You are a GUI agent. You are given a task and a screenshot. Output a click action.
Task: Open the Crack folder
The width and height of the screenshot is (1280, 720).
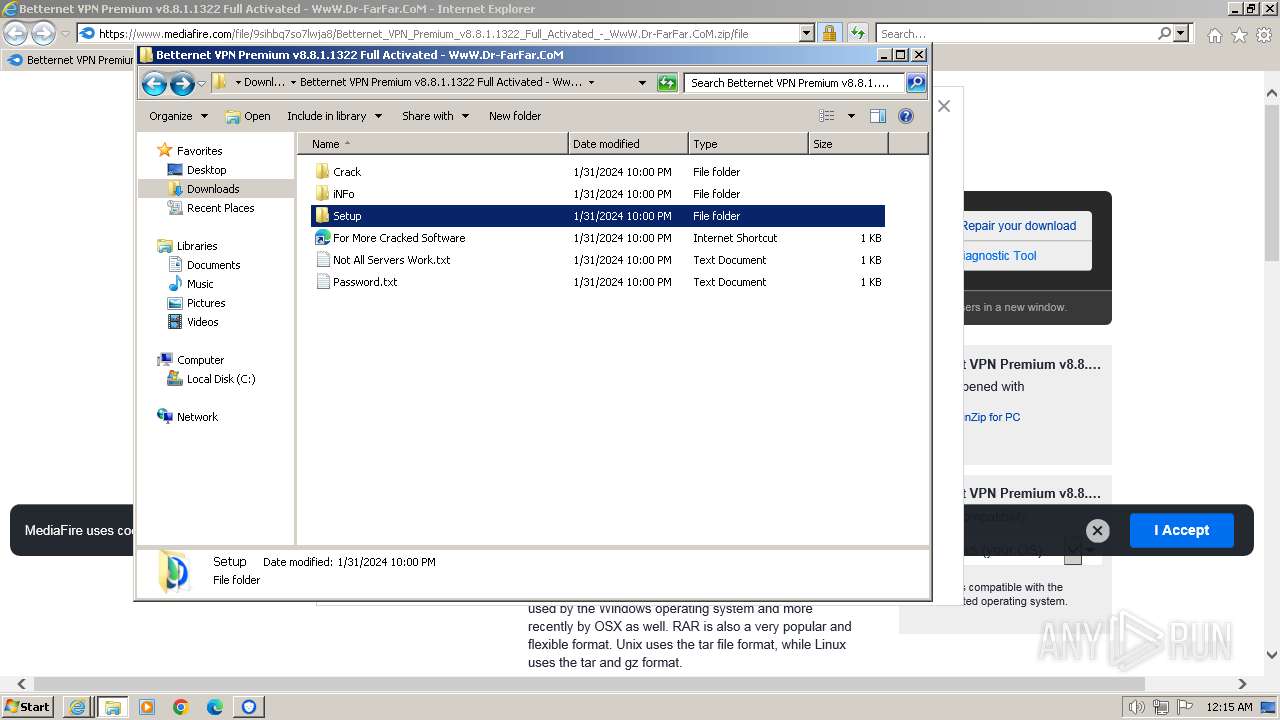(x=347, y=172)
